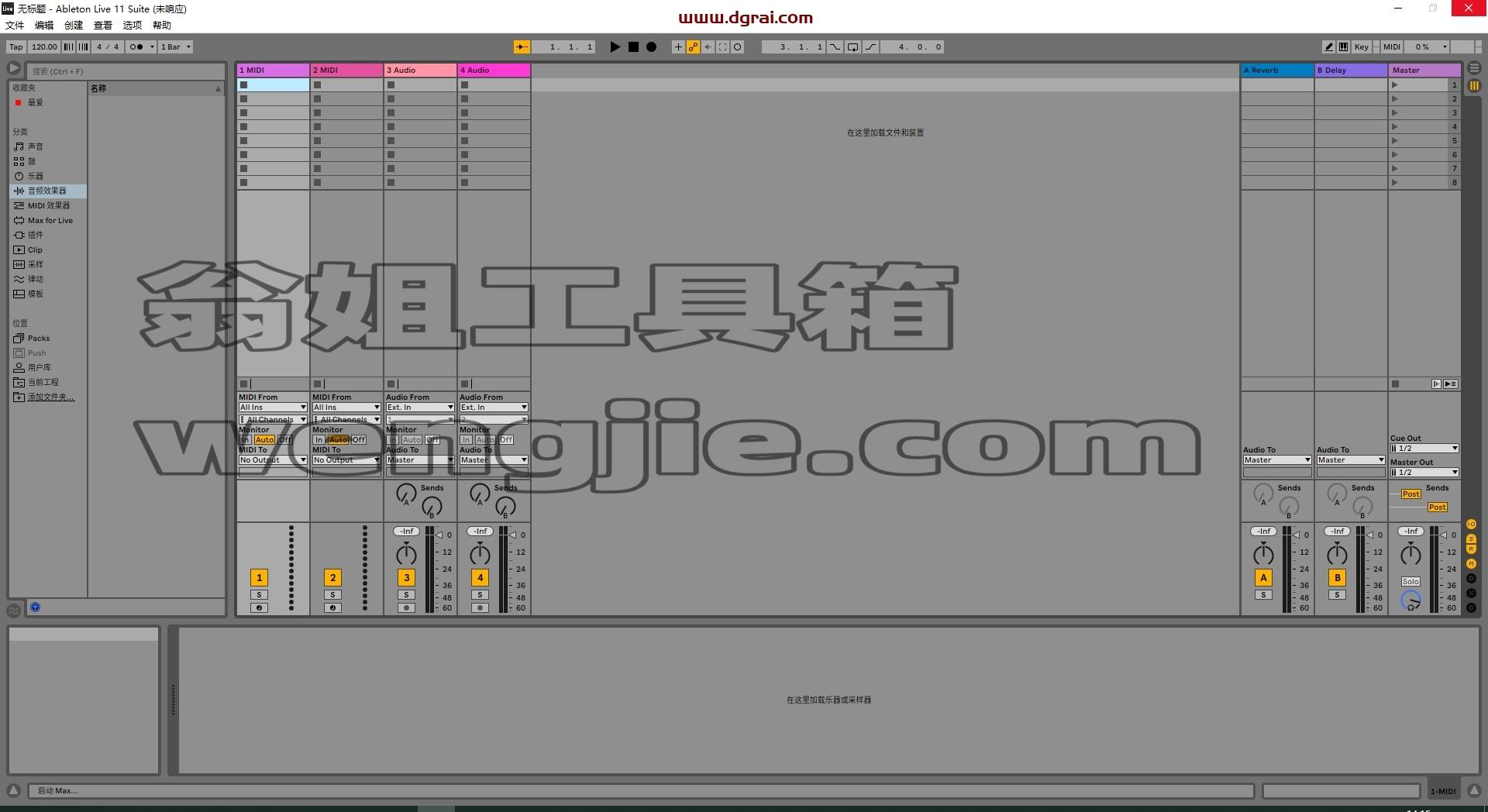Open the 1 Bar quantization dropdown
The image size is (1488, 812).
(x=175, y=46)
